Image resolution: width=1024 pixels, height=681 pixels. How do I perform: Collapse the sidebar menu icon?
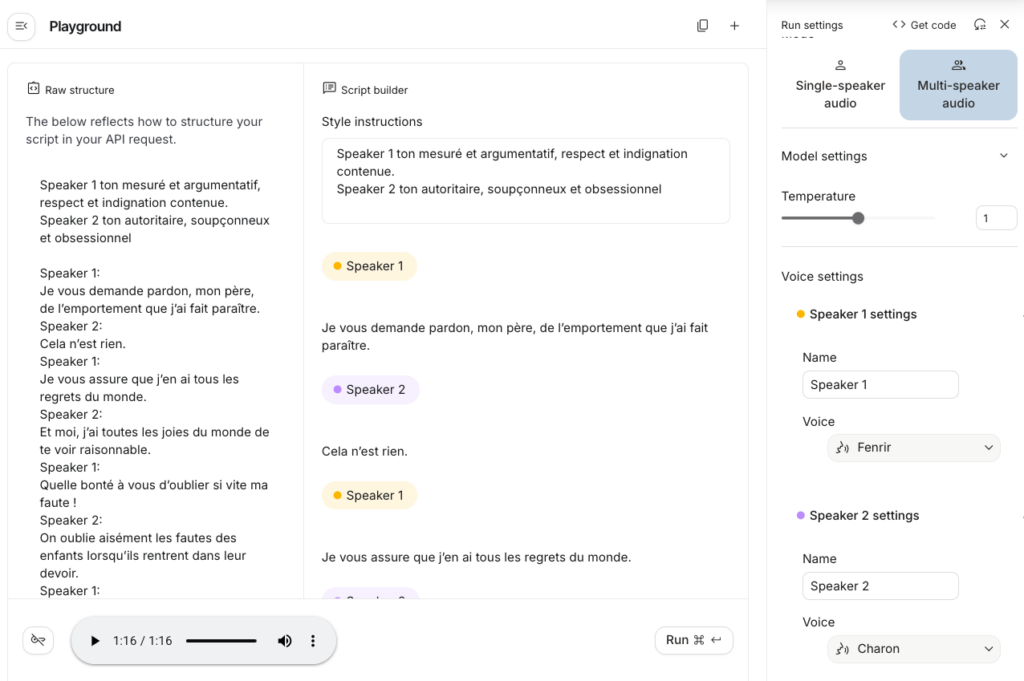click(x=21, y=26)
